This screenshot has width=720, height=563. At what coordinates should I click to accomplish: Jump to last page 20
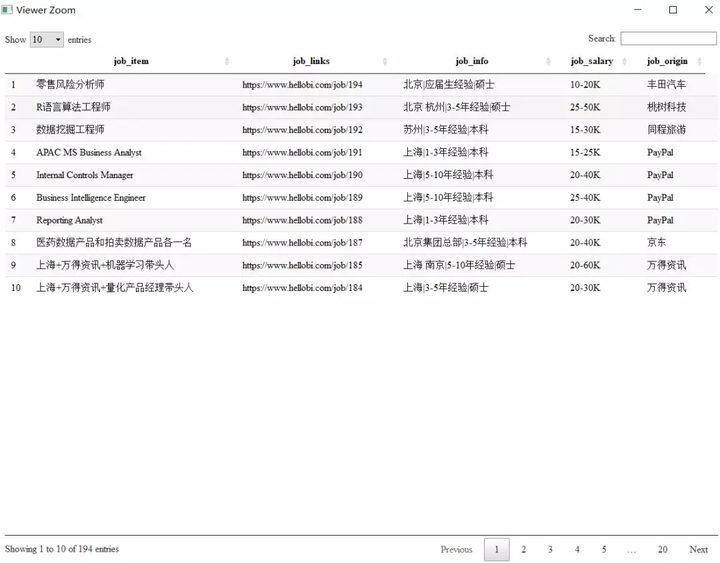click(662, 549)
